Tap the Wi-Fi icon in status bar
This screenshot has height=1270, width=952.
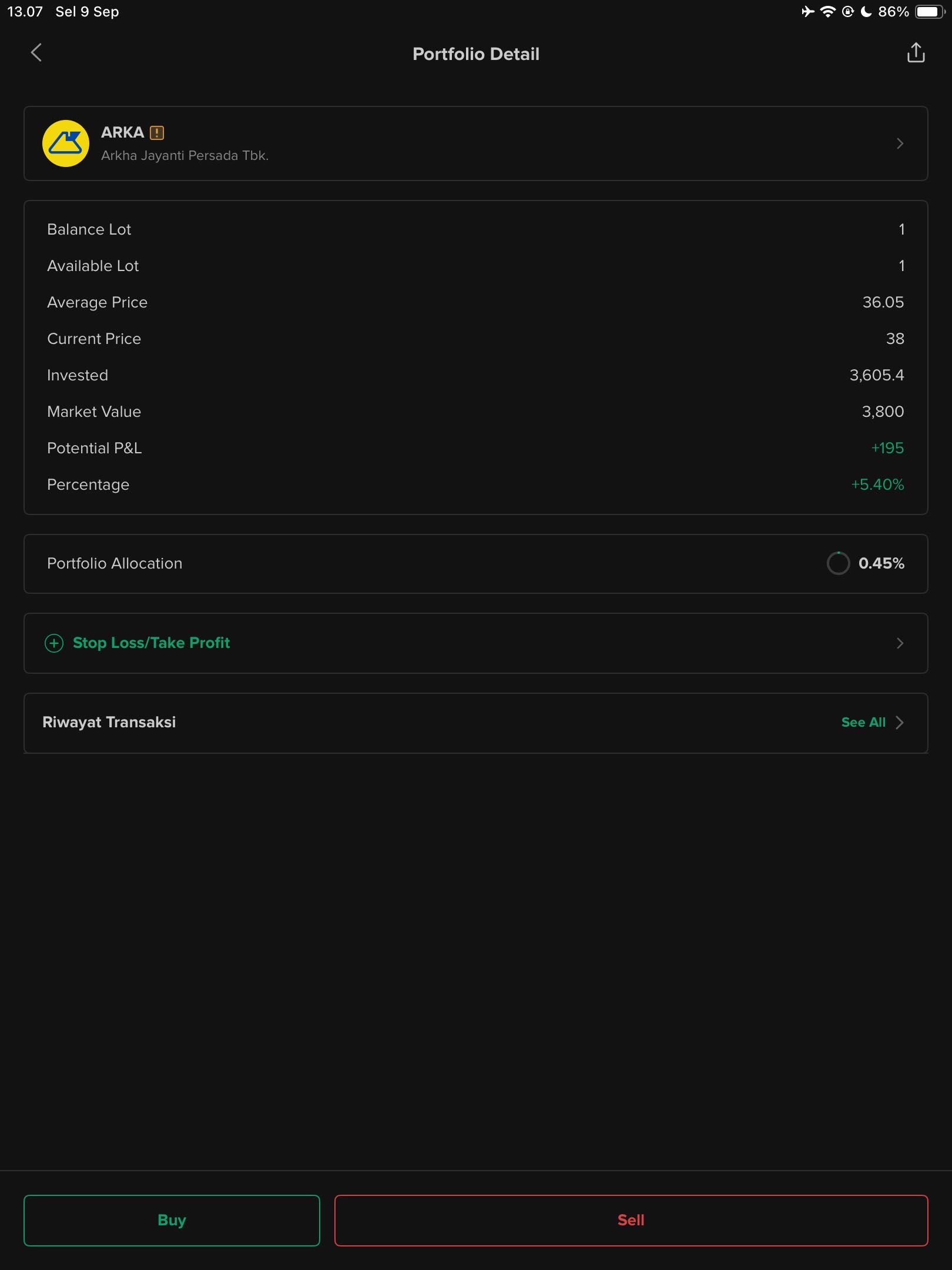pos(827,12)
